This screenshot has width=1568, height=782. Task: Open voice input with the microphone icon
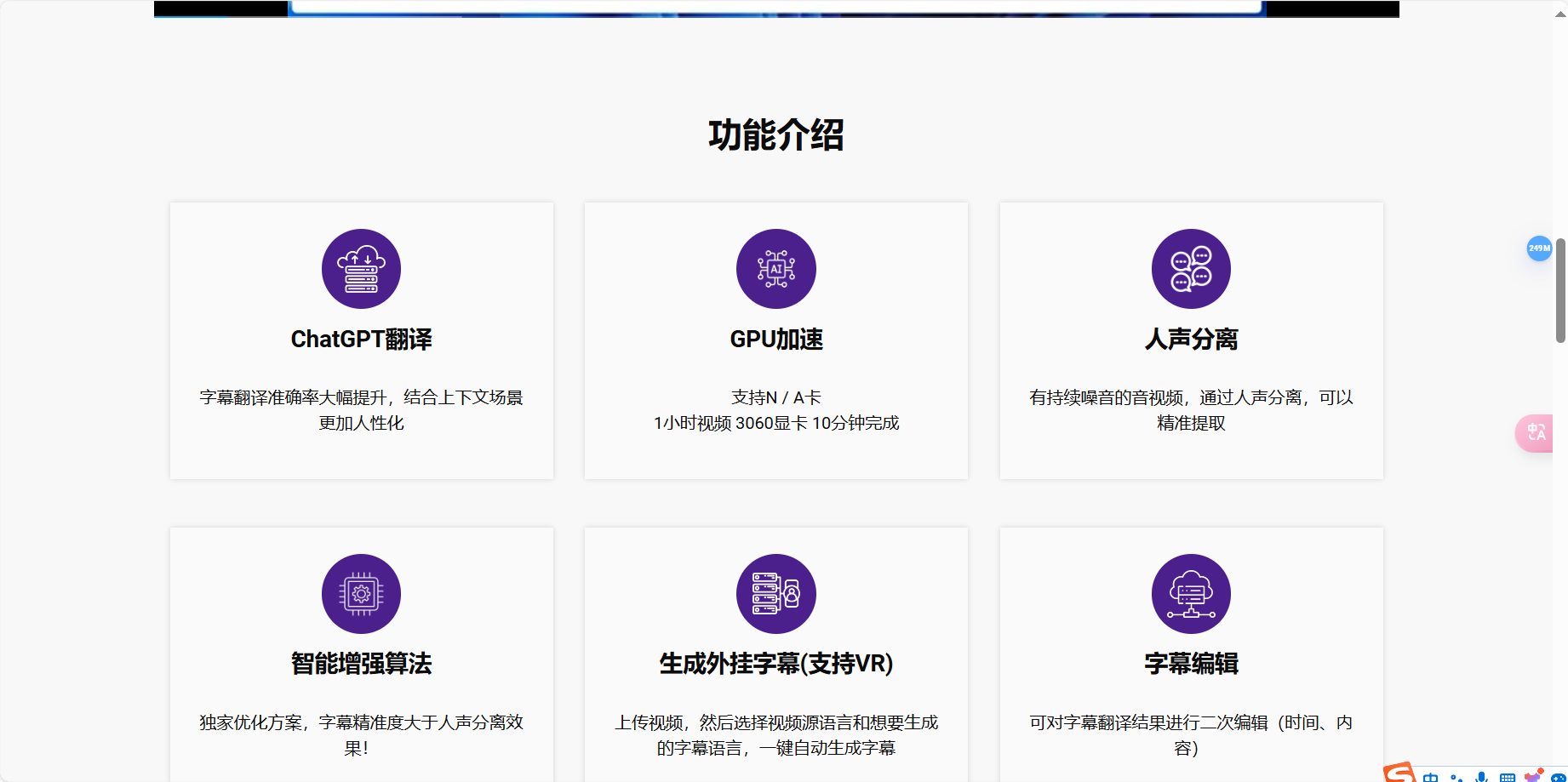click(x=1481, y=778)
